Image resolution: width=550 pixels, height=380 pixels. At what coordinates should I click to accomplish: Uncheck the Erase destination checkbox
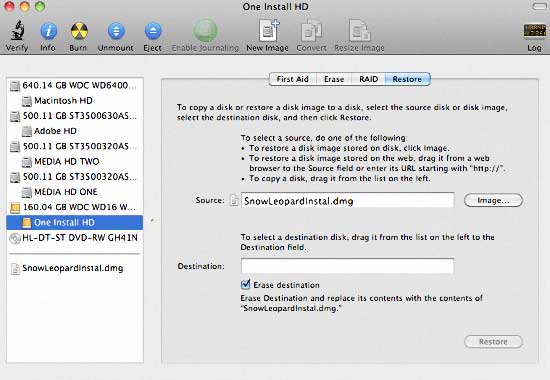(246, 284)
